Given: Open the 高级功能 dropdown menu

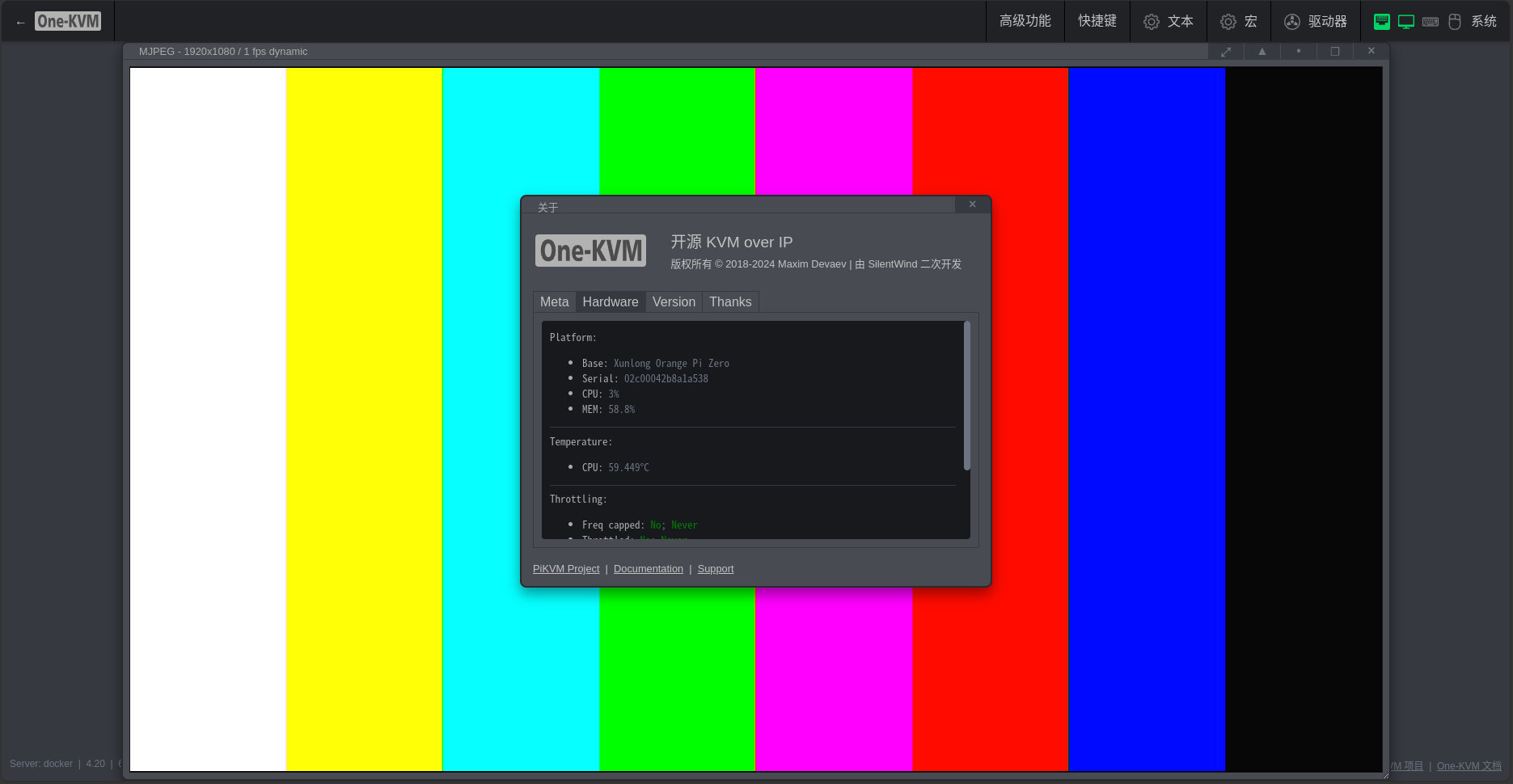Looking at the screenshot, I should (x=1025, y=21).
